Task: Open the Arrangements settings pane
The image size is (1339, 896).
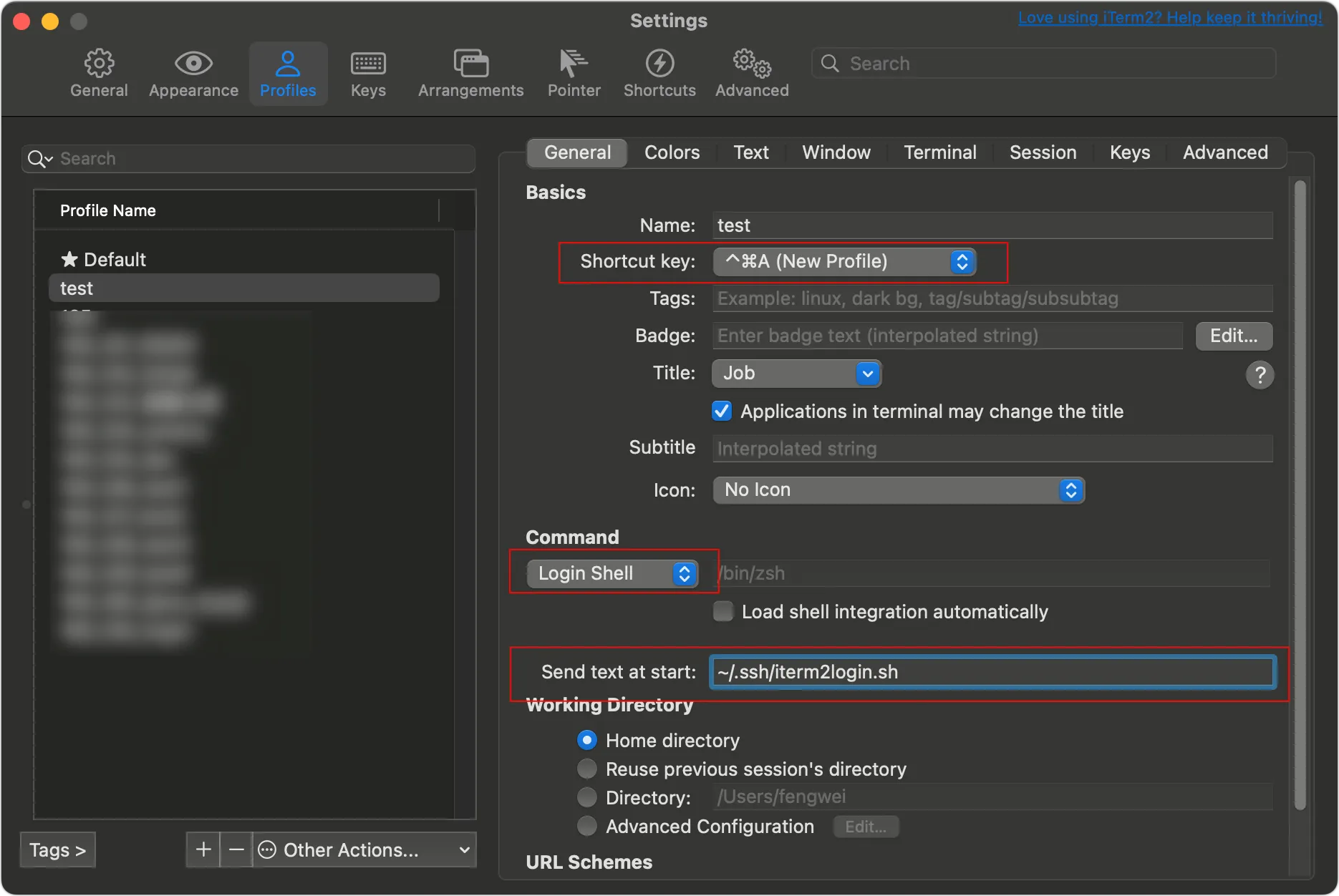Action: (x=470, y=73)
